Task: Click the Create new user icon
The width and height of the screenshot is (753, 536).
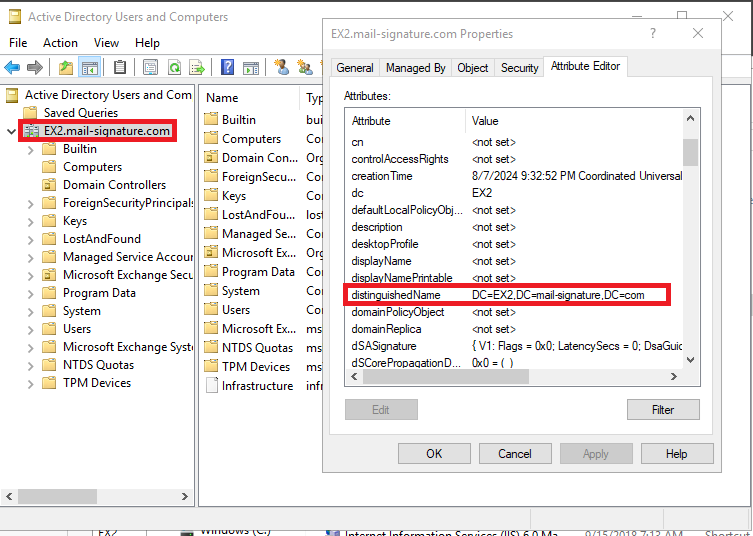Action: 281,67
